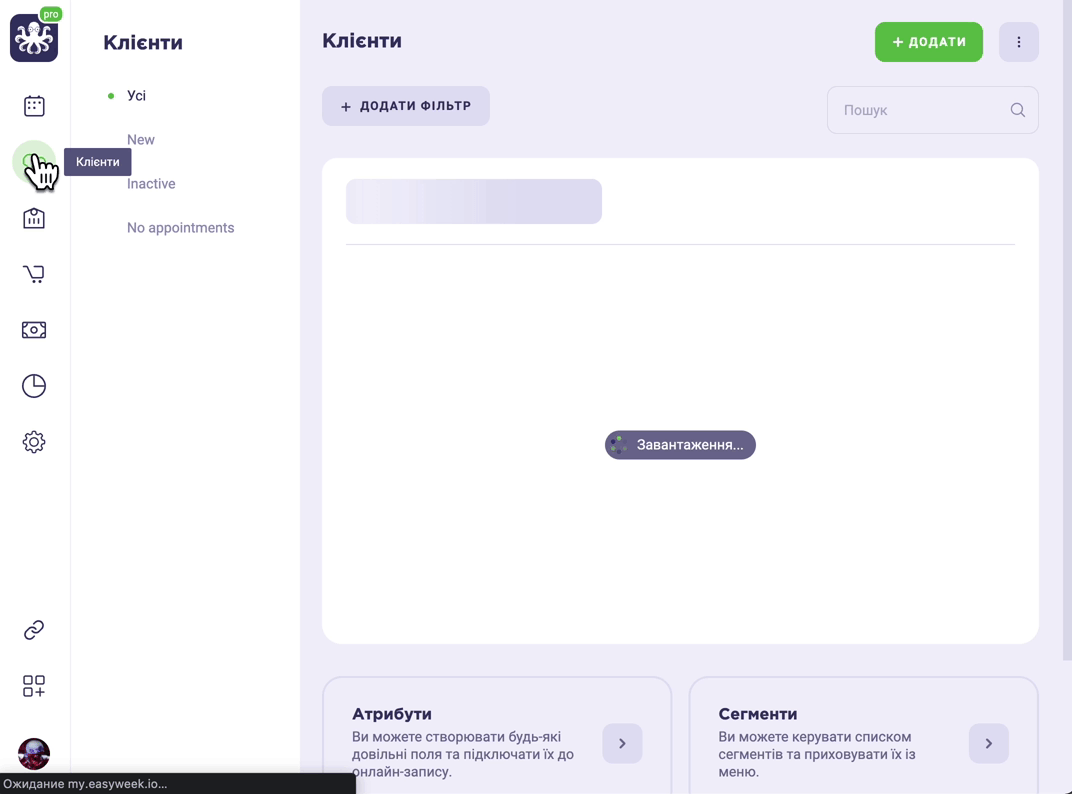Expand the Атрибути card arrow

click(622, 743)
